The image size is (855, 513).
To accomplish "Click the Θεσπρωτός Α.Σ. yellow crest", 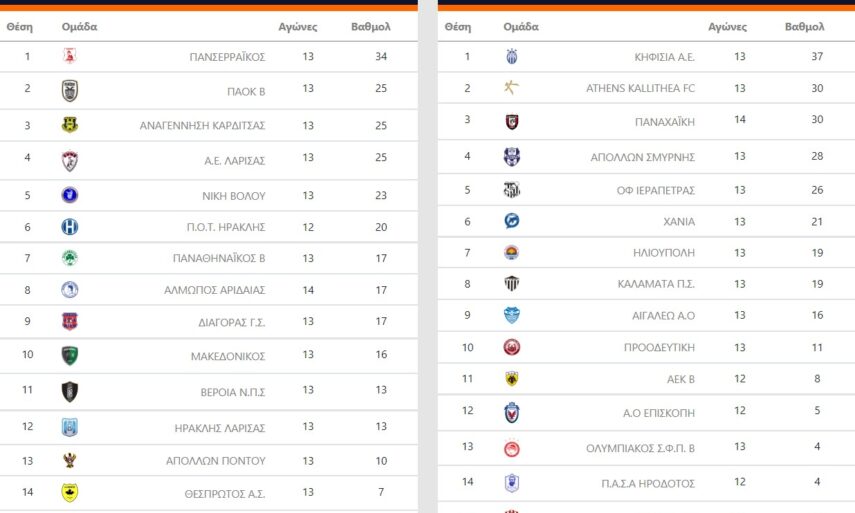I will [69, 492].
